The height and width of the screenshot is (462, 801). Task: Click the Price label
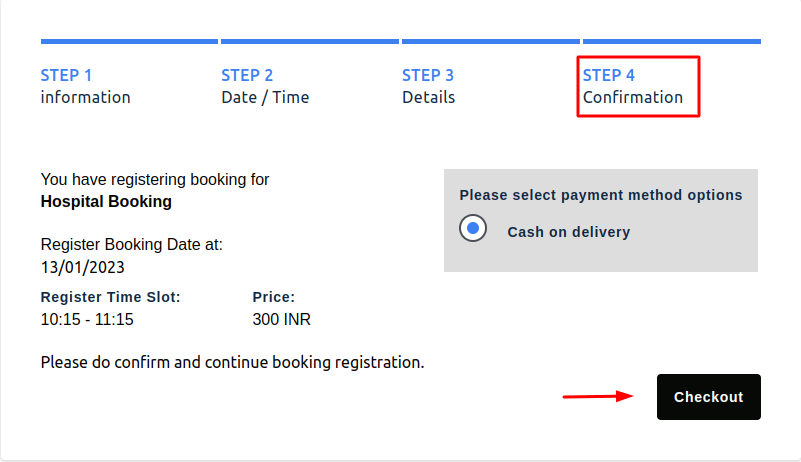pyautogui.click(x=274, y=297)
